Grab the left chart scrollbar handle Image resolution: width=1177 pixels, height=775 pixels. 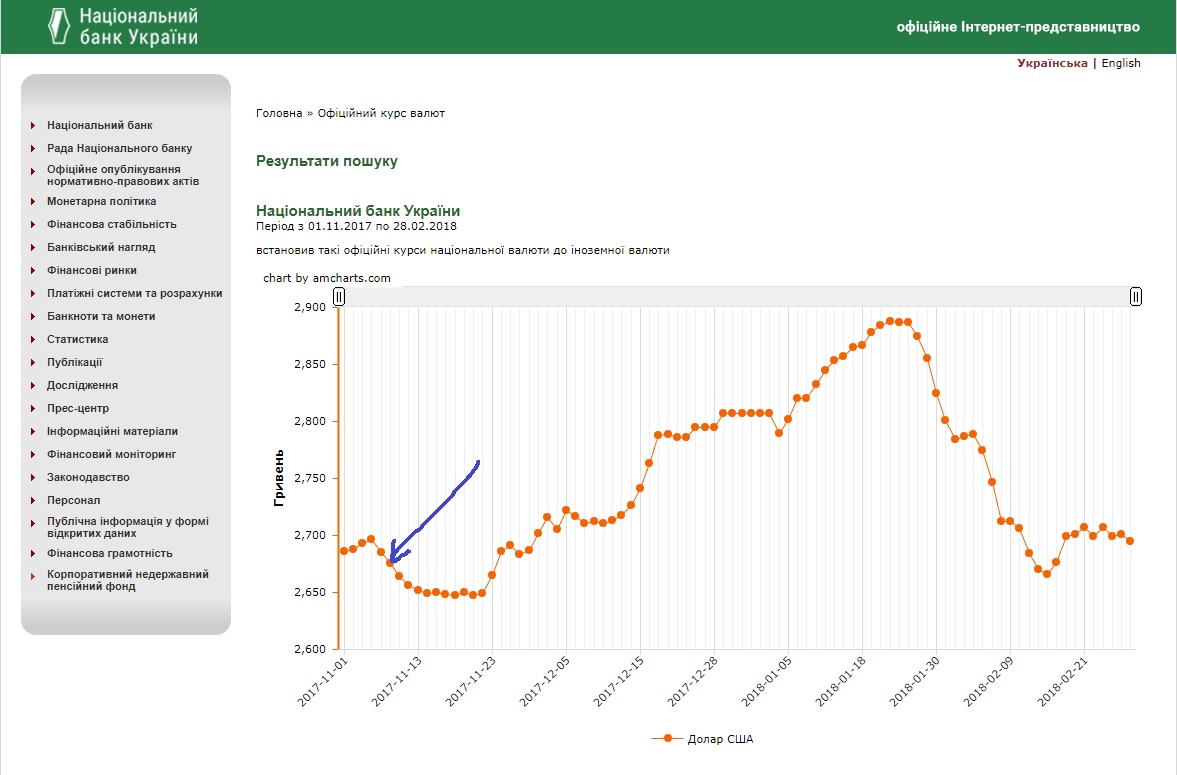[339, 297]
